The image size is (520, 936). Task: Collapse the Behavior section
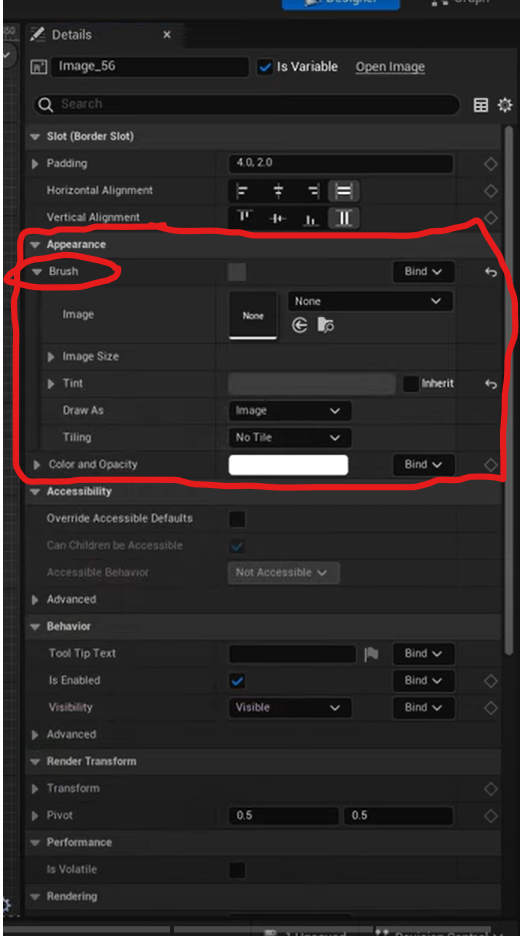tap(35, 627)
